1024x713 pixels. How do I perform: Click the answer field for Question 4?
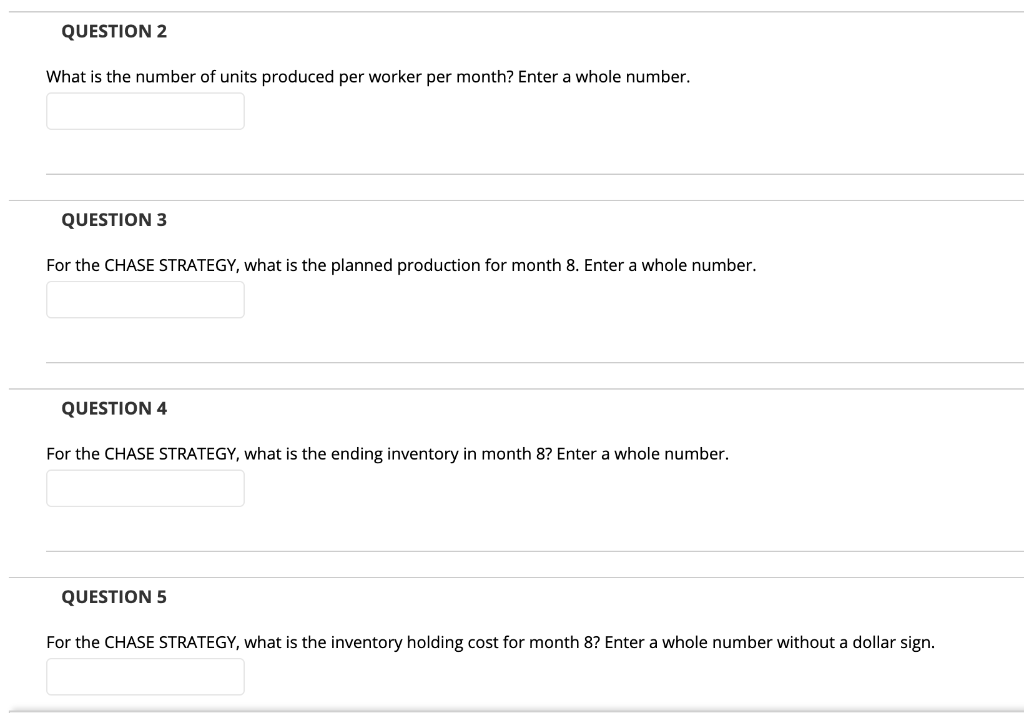[145, 488]
